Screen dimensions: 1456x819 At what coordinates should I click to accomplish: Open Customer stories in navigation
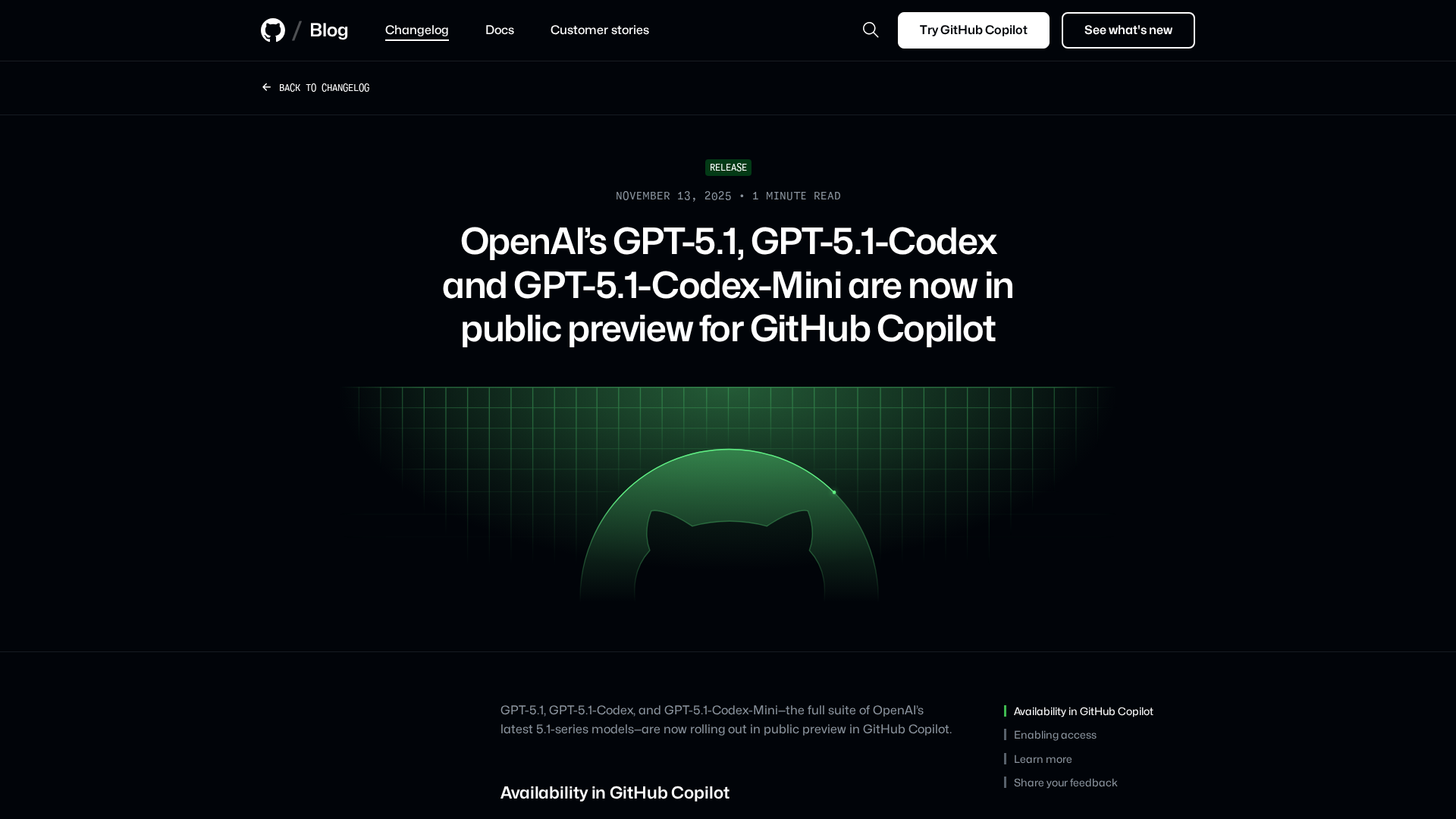(x=599, y=30)
